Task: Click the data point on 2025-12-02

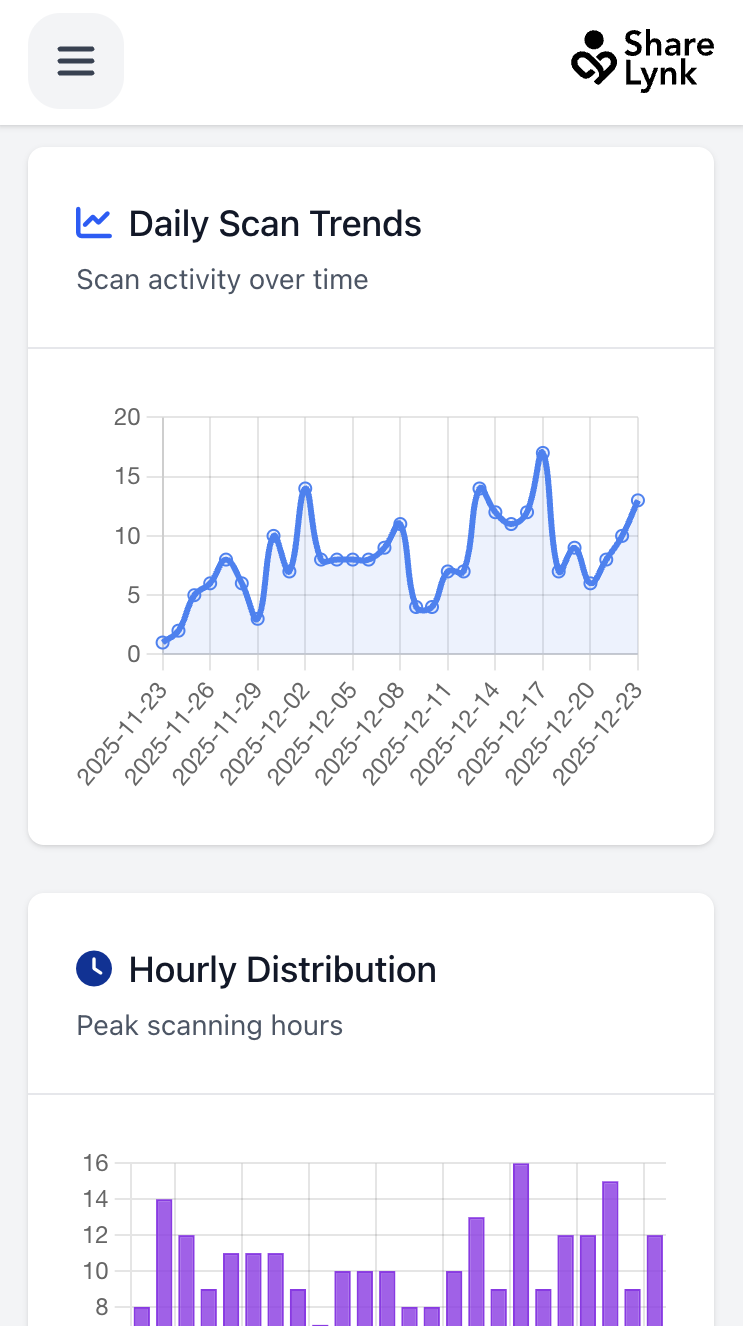Action: tap(305, 489)
